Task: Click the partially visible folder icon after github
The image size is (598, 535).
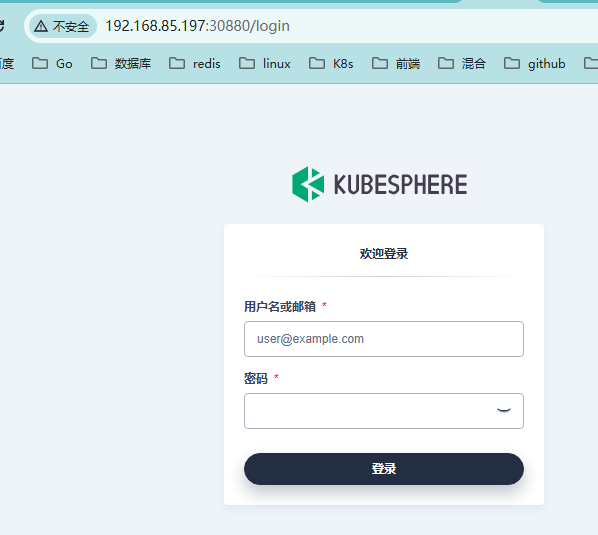Action: [x=591, y=63]
